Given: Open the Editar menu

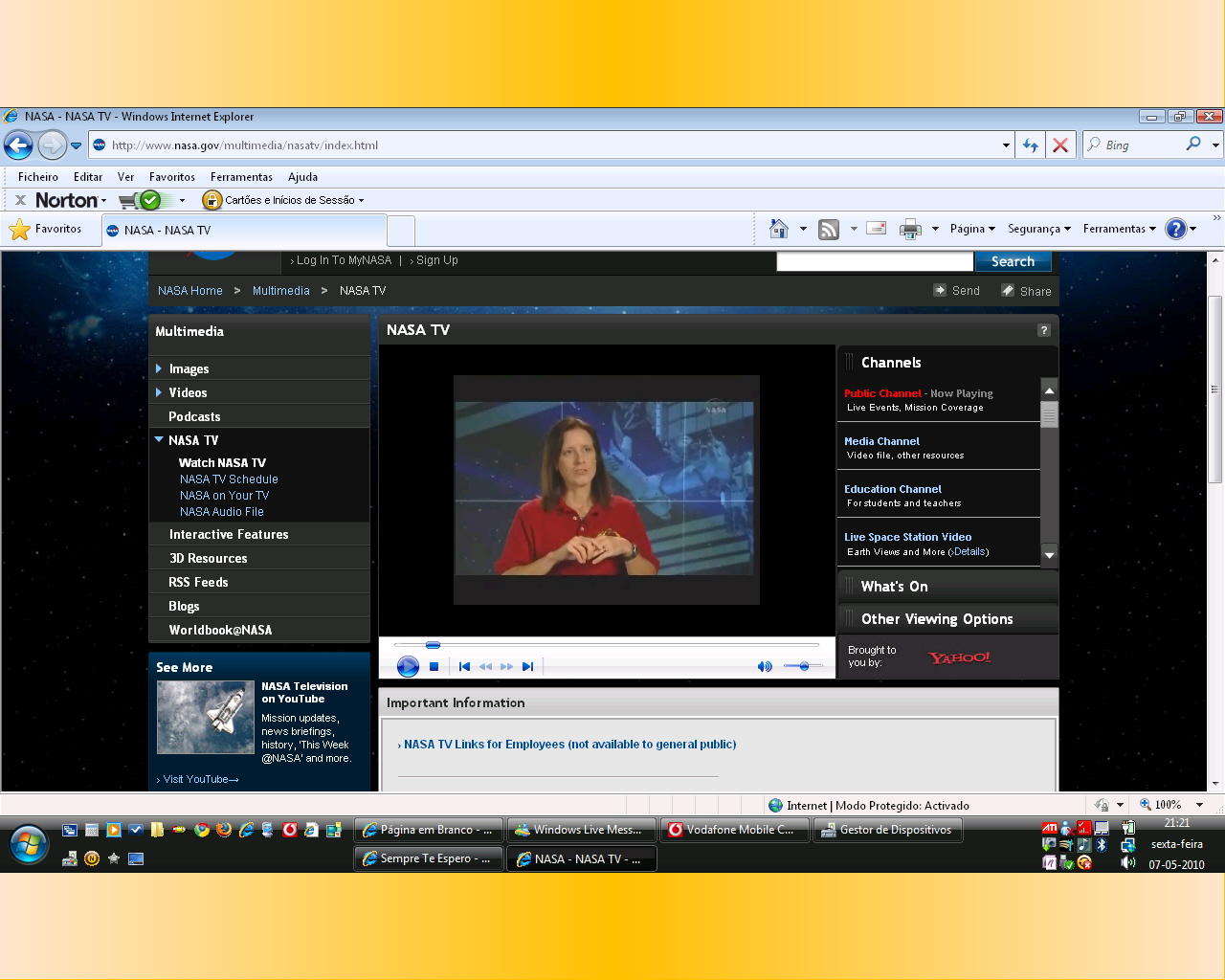Looking at the screenshot, I should click(88, 177).
